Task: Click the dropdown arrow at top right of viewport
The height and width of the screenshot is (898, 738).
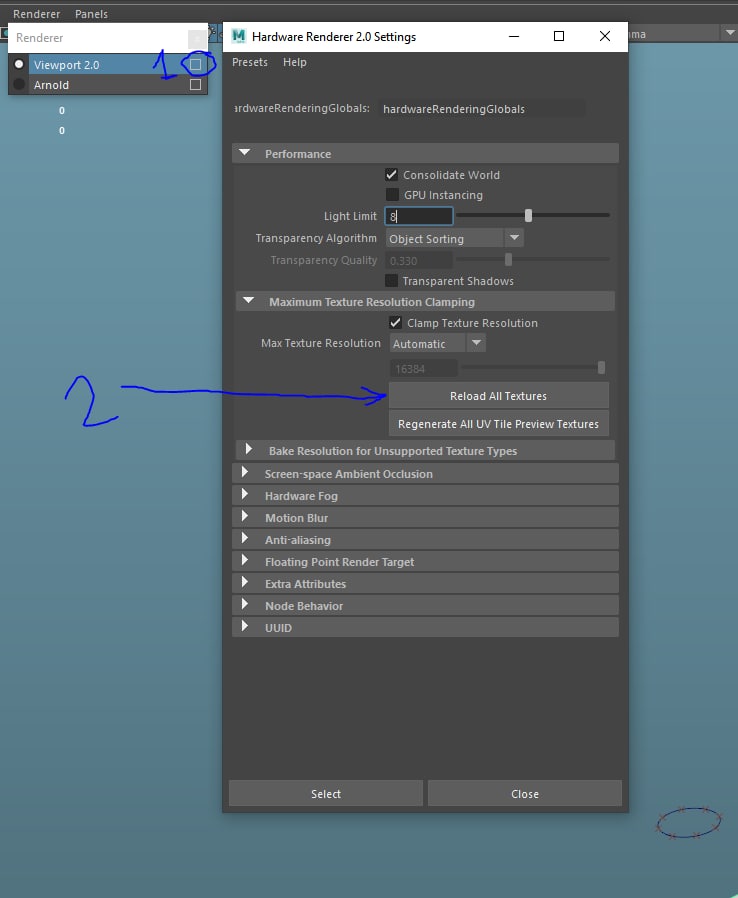Action: pos(730,33)
